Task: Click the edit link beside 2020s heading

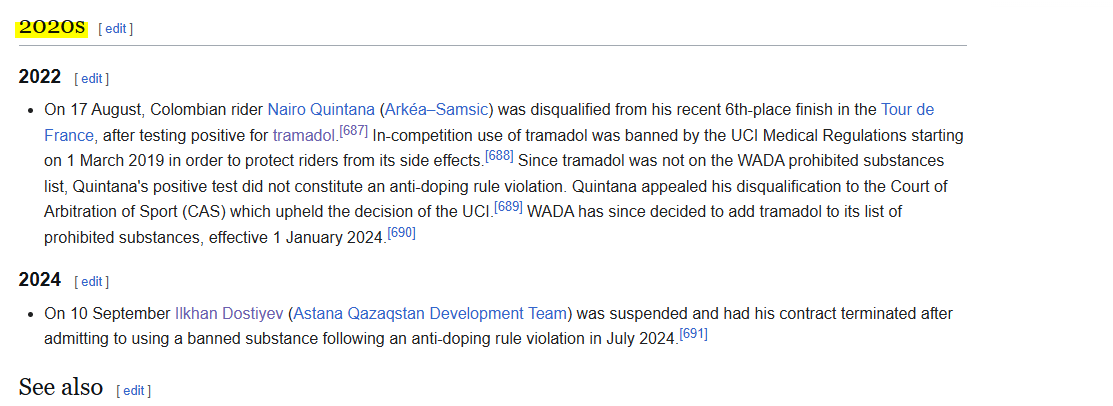Action: click(x=116, y=28)
